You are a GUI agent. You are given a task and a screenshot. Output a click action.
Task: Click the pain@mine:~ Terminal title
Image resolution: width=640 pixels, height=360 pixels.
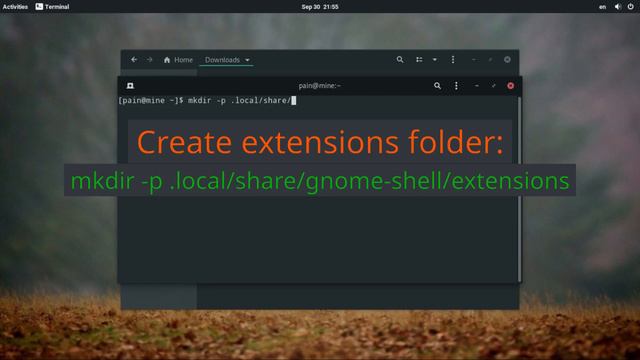(x=320, y=86)
